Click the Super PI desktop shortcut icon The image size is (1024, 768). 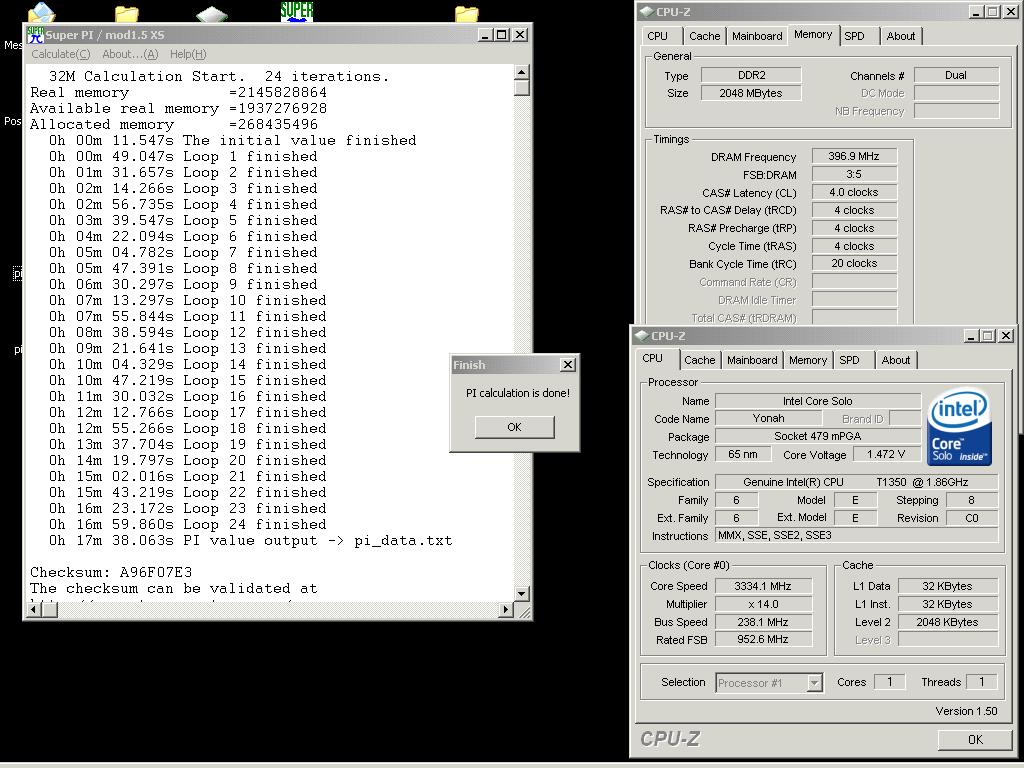[297, 11]
